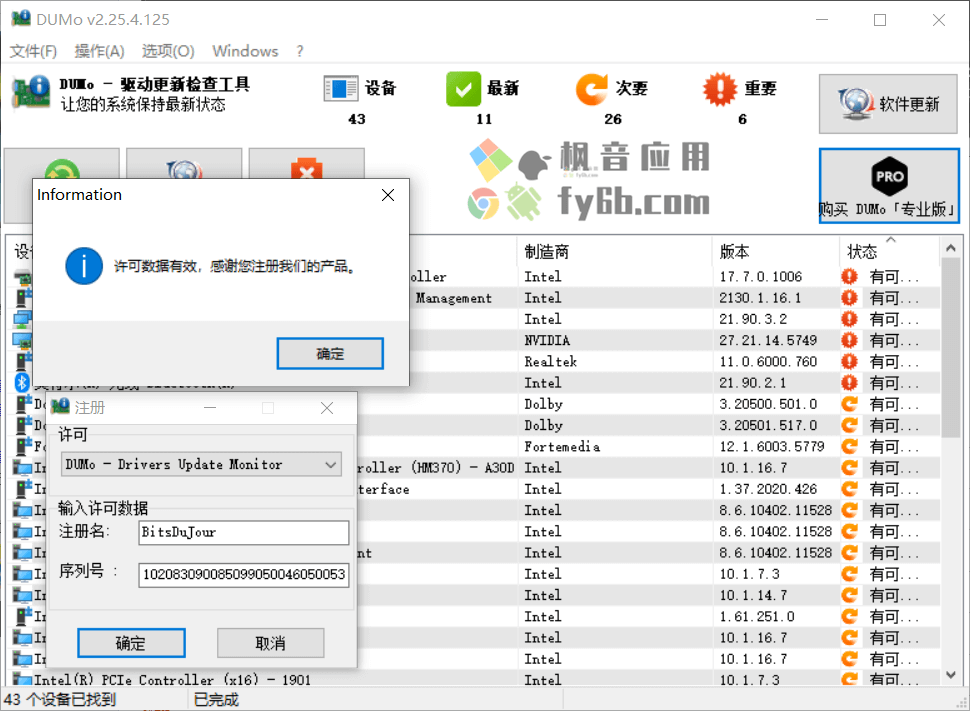This screenshot has width=970, height=711.
Task: Click the orange status icon for version 1.61.251.0
Action: [x=849, y=616]
